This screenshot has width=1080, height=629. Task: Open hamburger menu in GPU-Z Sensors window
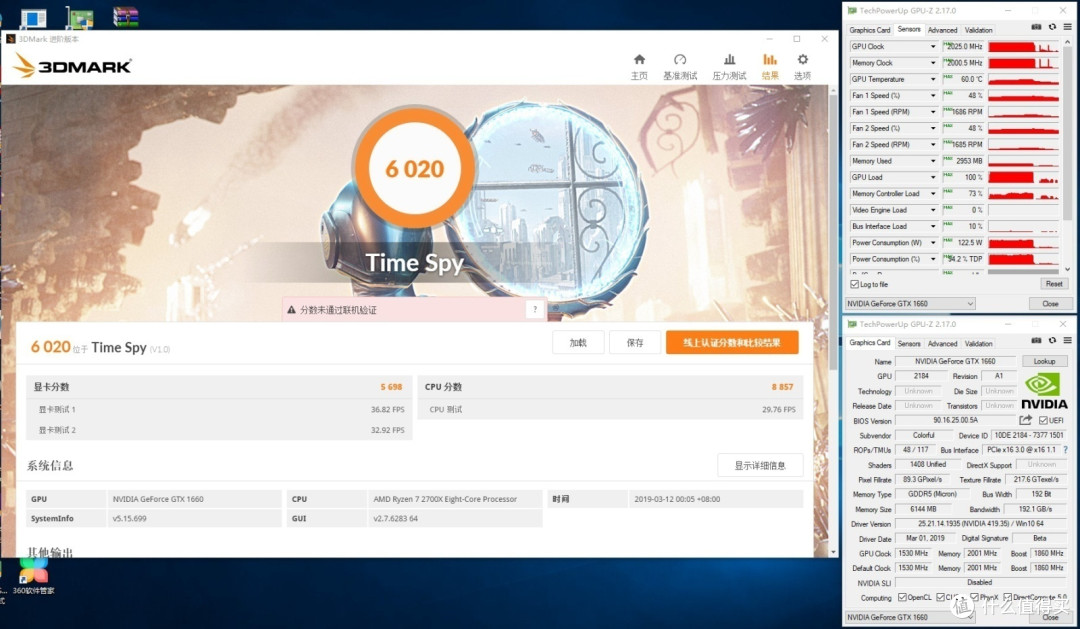[1067, 27]
